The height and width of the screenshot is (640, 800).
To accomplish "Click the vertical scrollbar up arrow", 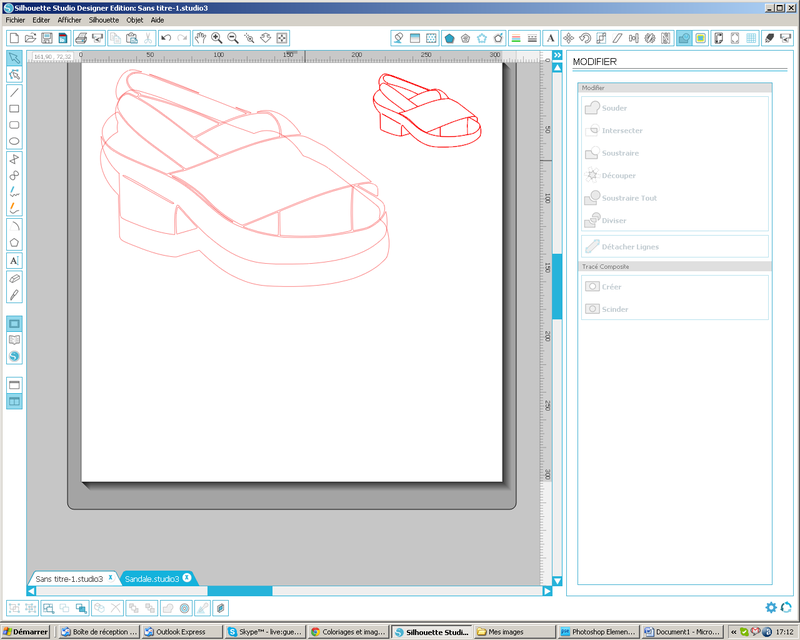I will [557, 68].
